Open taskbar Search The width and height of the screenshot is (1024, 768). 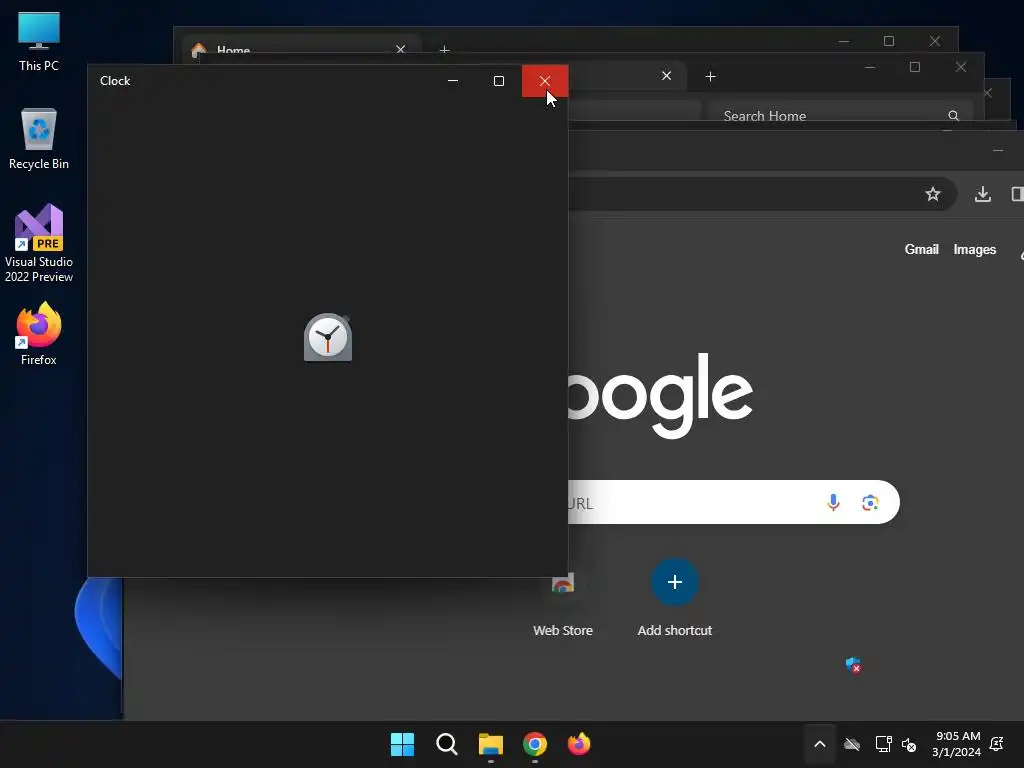click(x=447, y=744)
